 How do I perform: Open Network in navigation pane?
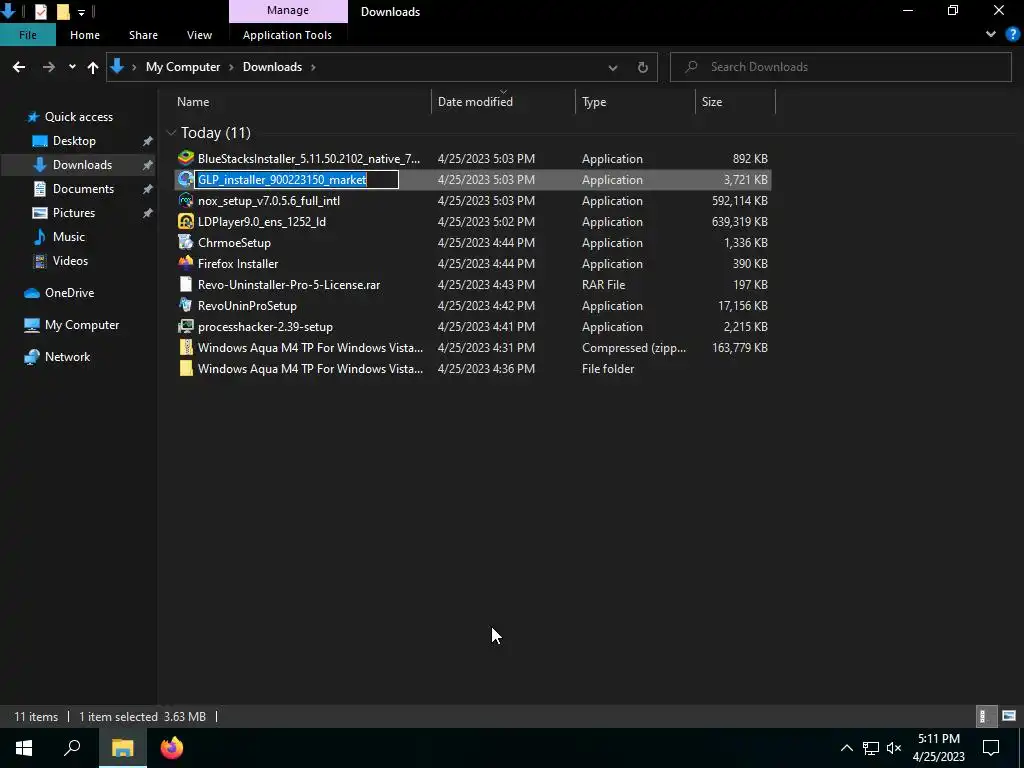click(67, 357)
